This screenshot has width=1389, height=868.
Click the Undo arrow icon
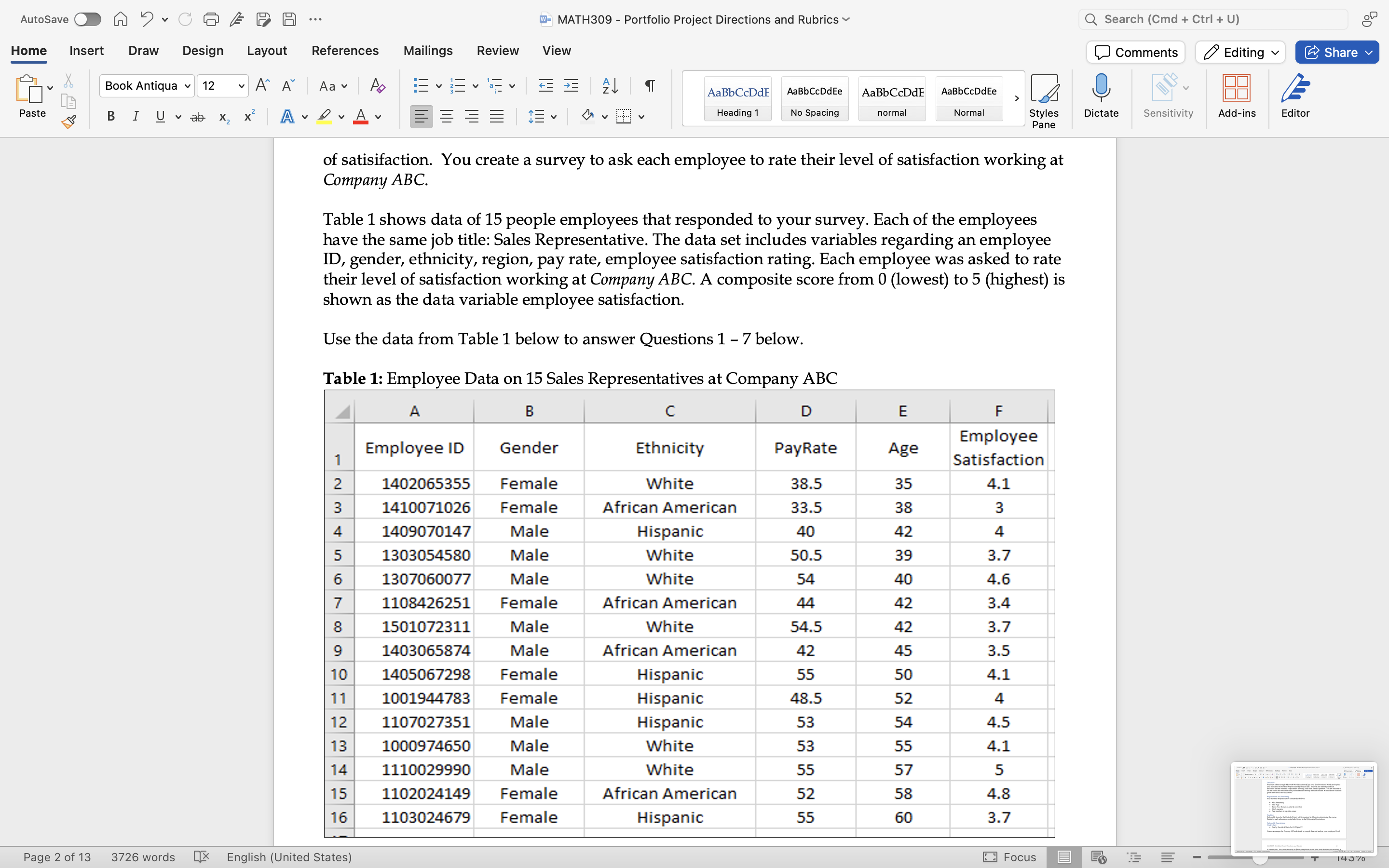tap(147, 19)
